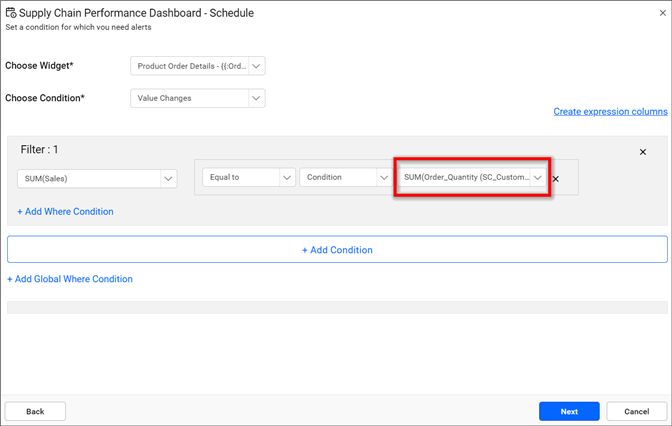The image size is (672, 426).
Task: Close Filter 1 with its X icon
Action: 643,152
